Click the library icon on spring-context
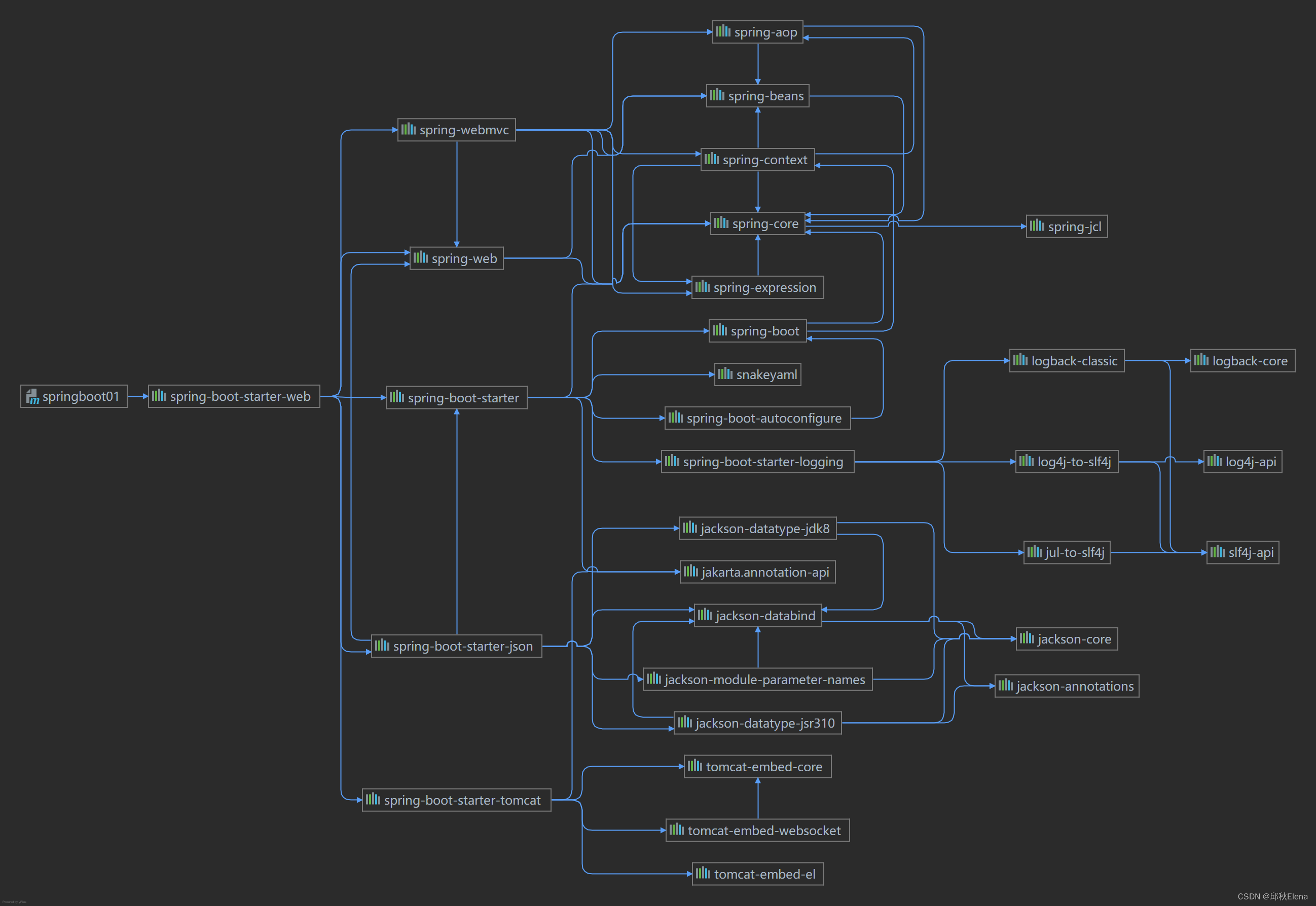 click(x=711, y=159)
